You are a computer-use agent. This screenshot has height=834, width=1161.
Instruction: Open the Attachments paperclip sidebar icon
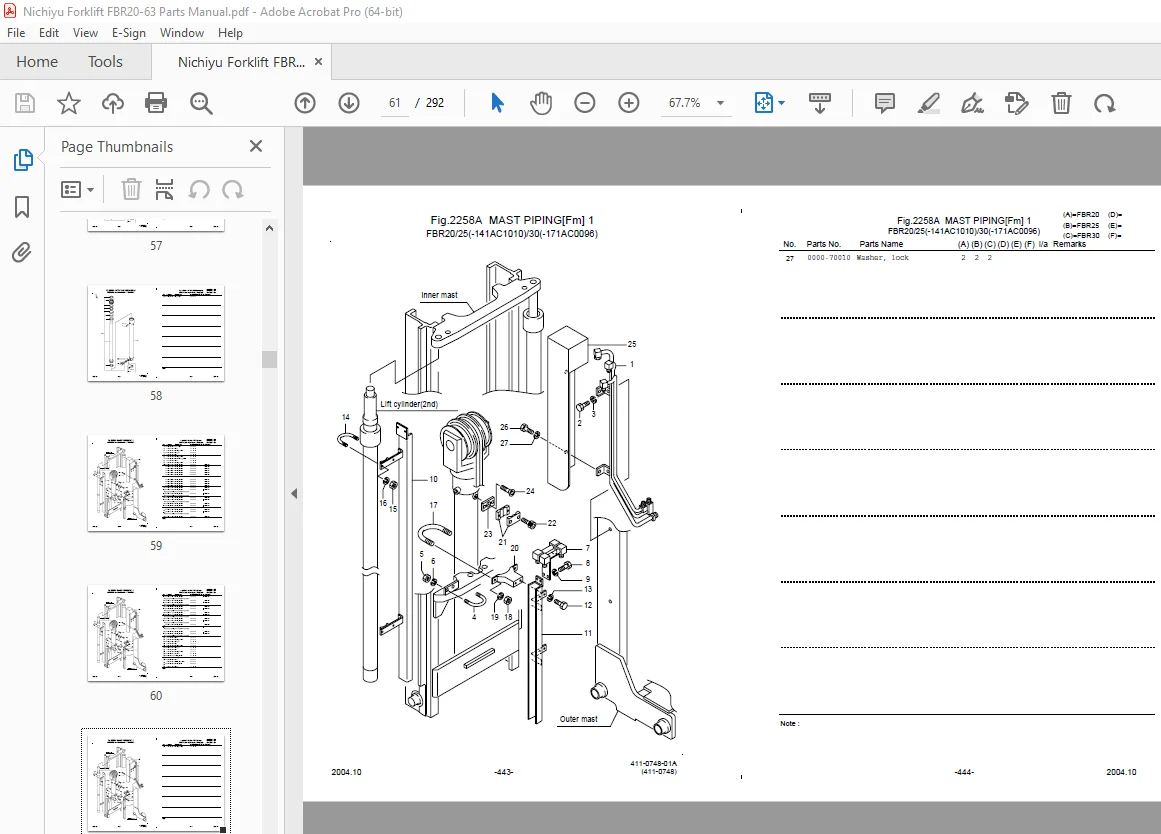pos(22,253)
